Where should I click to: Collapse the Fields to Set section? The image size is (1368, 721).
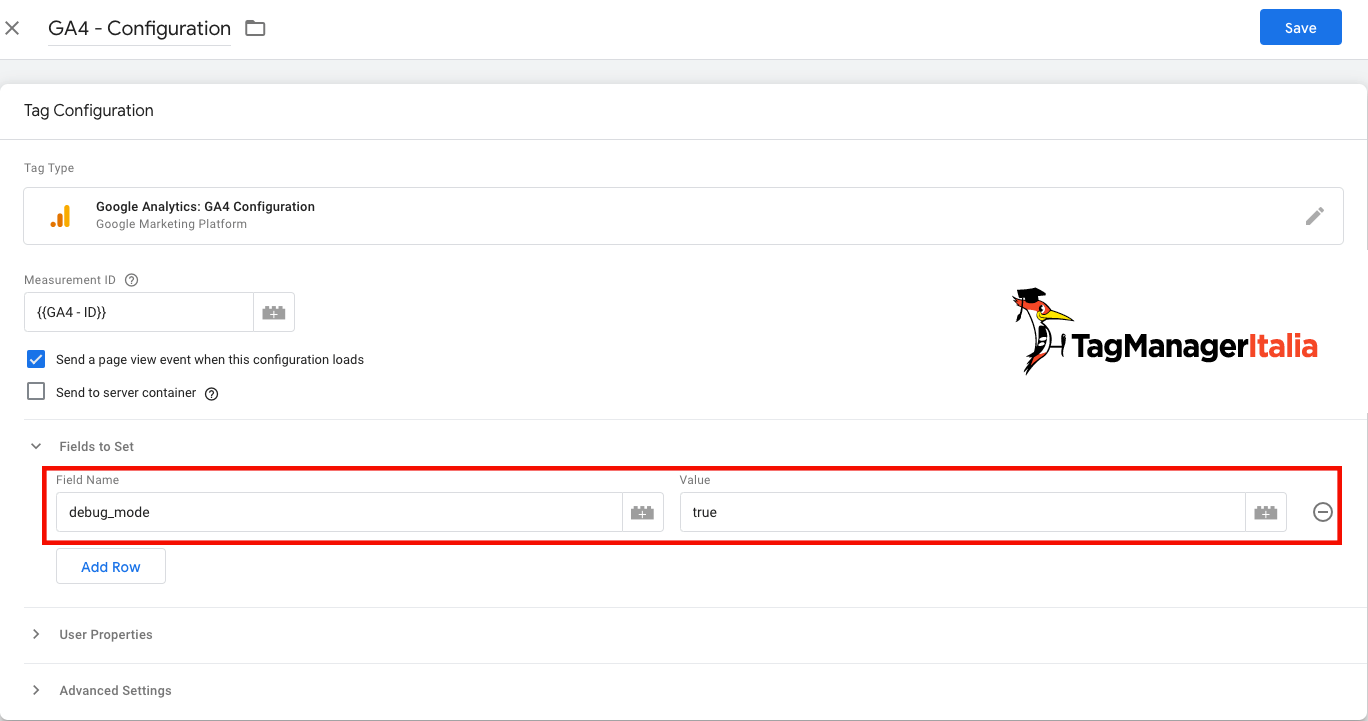(x=36, y=447)
